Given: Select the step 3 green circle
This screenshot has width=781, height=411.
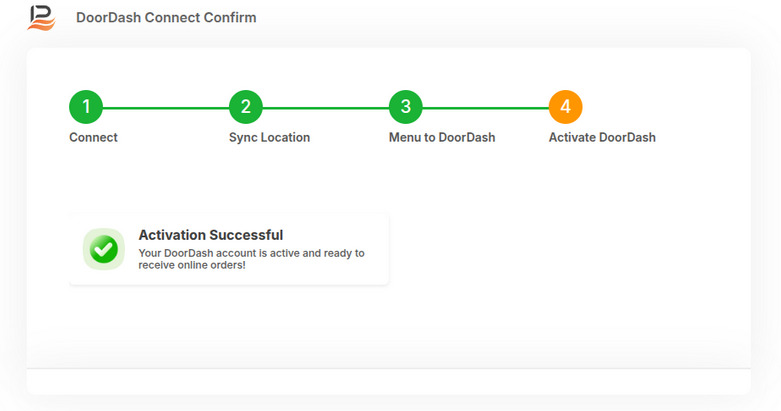Looking at the screenshot, I should [405, 107].
